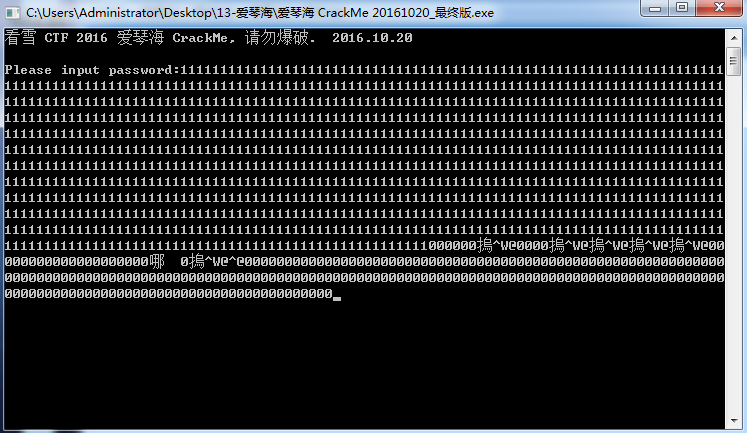Click '爱琴海' in the console header line
This screenshot has width=747, height=433.
(x=140, y=38)
